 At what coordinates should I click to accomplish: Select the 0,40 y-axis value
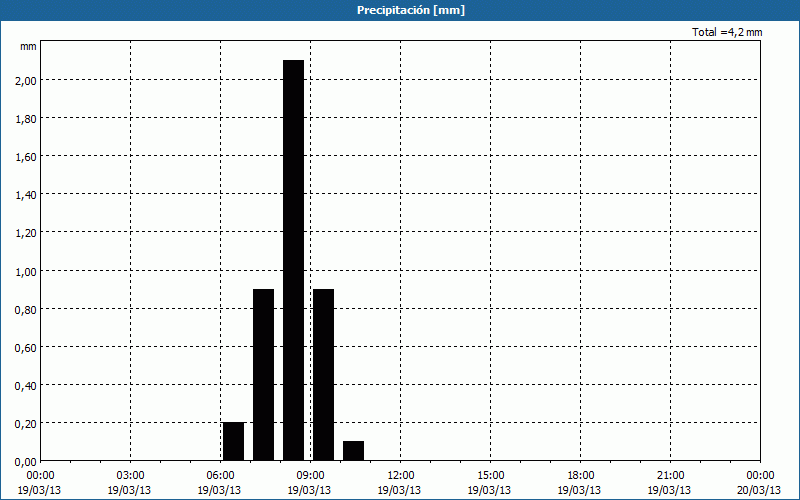[26, 385]
